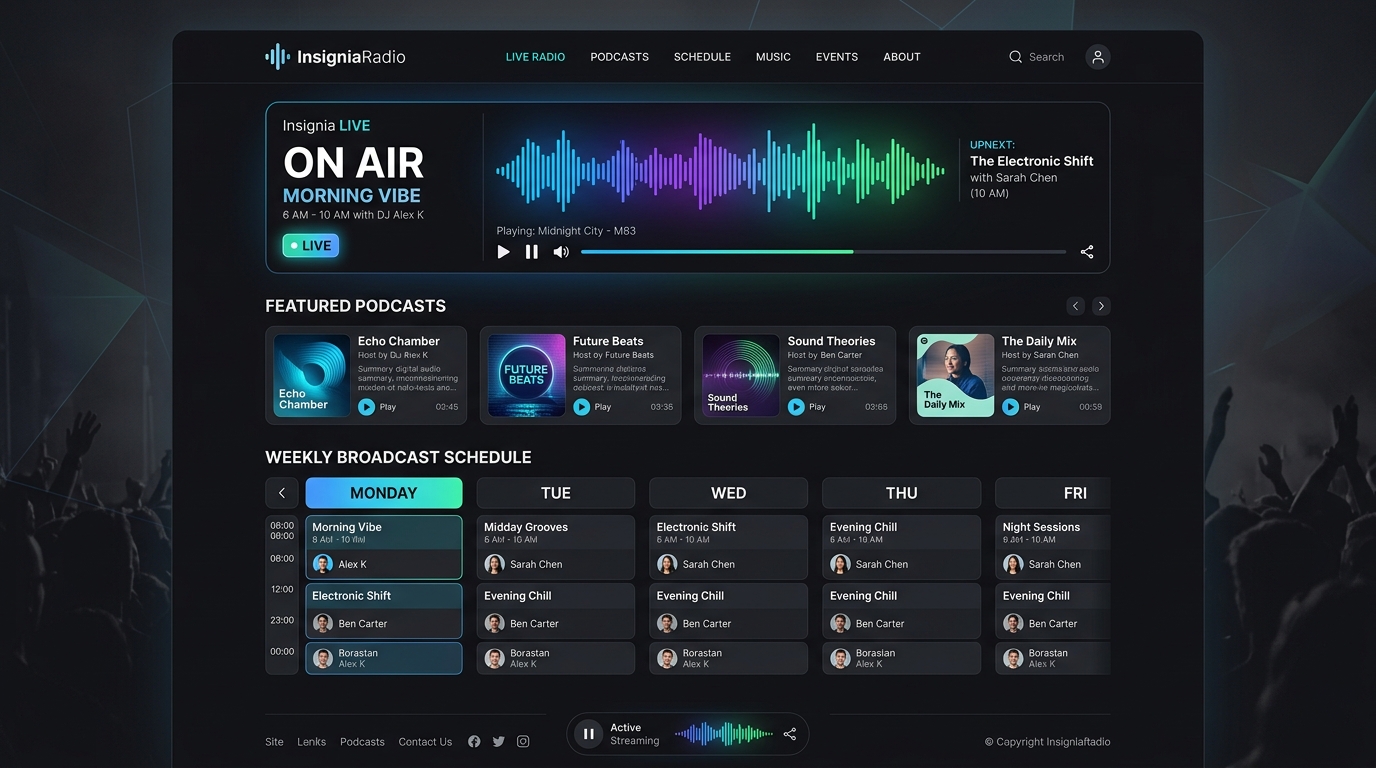Open the Future Beats cover thumbnail
Screen dimensions: 1376x768
[x=527, y=375]
